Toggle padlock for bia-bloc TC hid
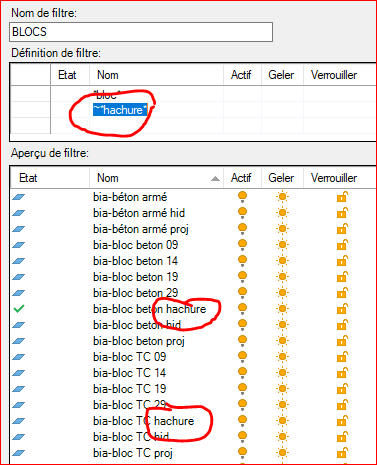This screenshot has height=465, width=377. 342,437
